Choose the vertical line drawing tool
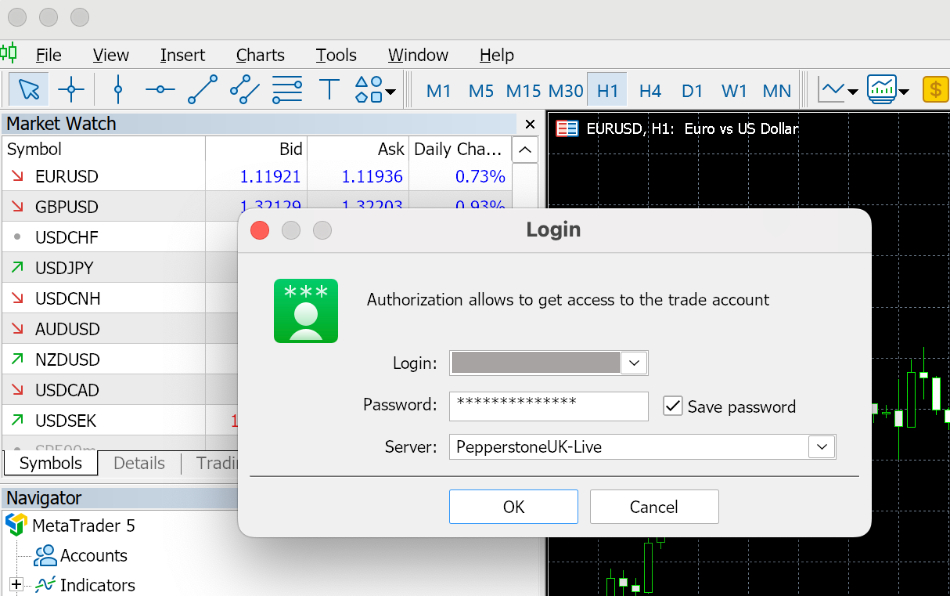Viewport: 950px width, 596px height. pos(118,90)
